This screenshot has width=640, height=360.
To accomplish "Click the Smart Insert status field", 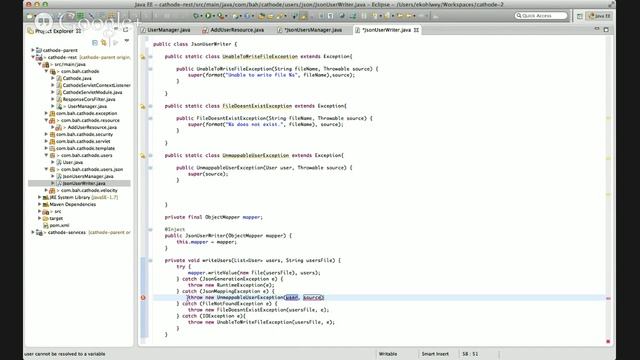I will tap(435, 354).
